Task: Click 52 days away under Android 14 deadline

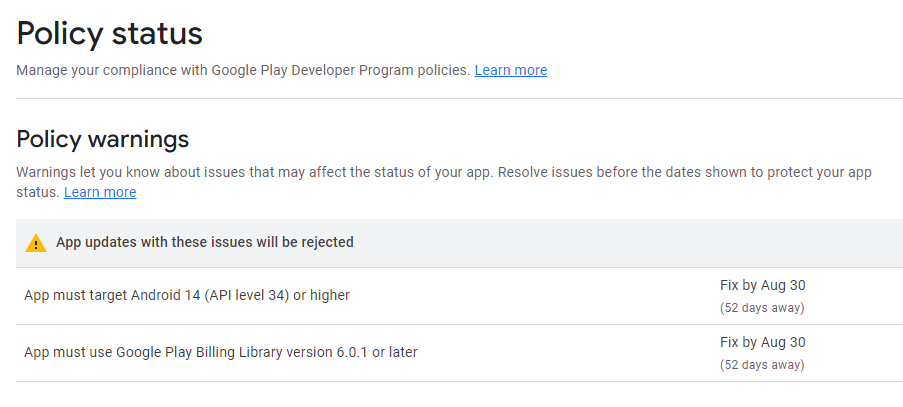Action: (762, 308)
